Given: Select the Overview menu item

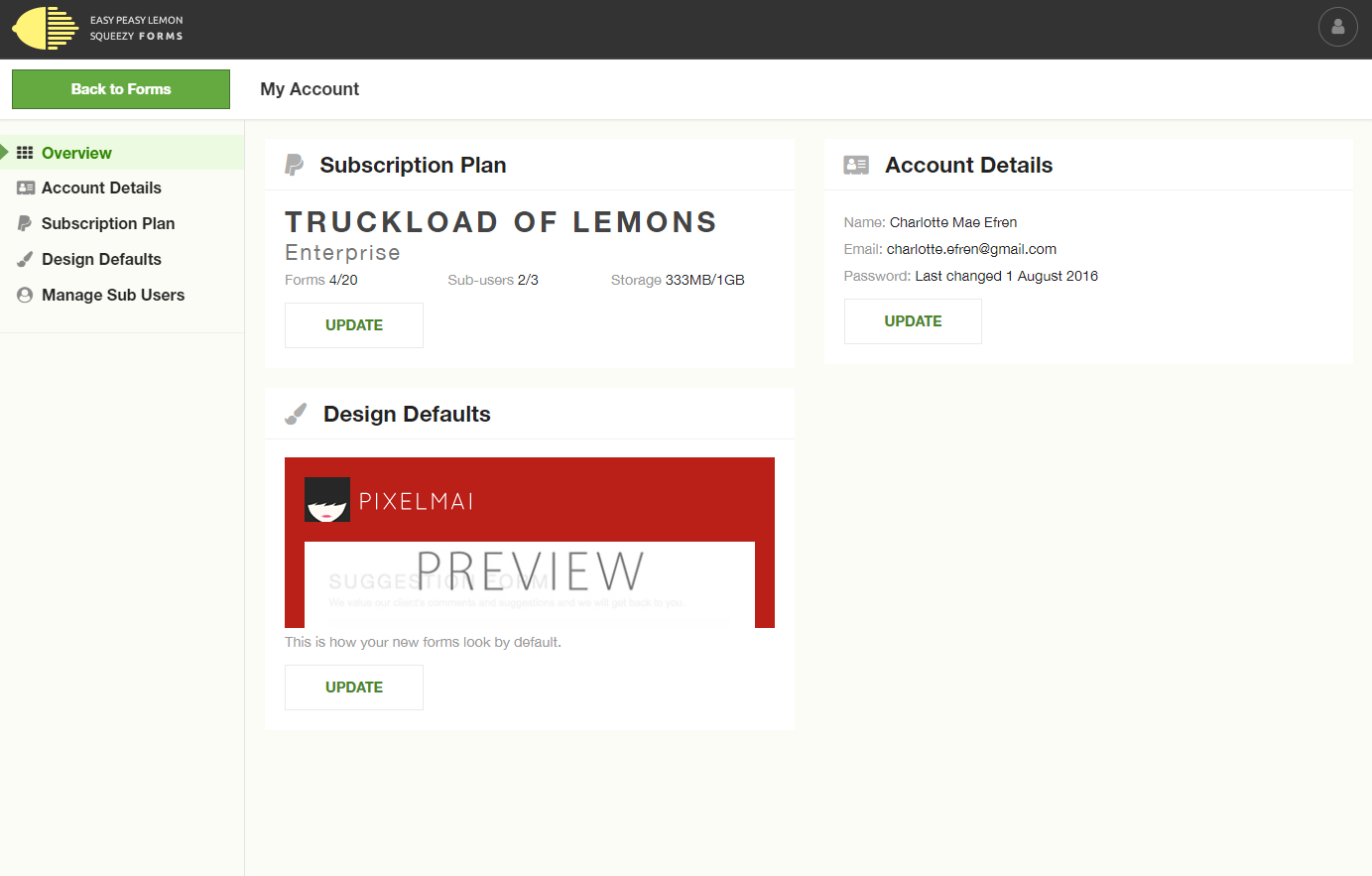Looking at the screenshot, I should pos(122,153).
